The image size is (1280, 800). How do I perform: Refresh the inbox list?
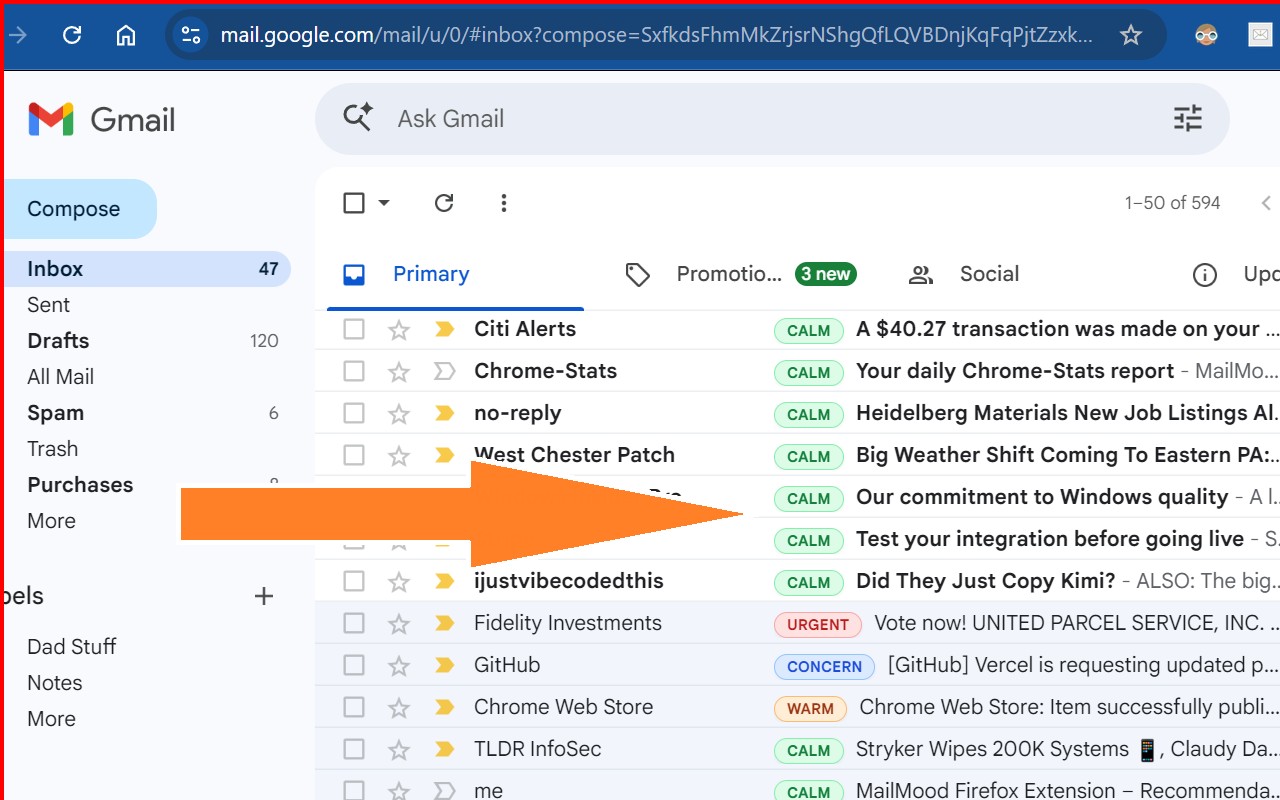(x=444, y=203)
